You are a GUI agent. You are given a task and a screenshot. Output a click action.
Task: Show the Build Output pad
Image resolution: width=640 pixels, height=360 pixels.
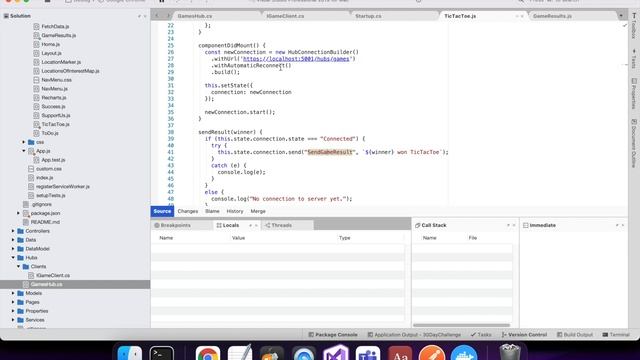click(x=575, y=335)
